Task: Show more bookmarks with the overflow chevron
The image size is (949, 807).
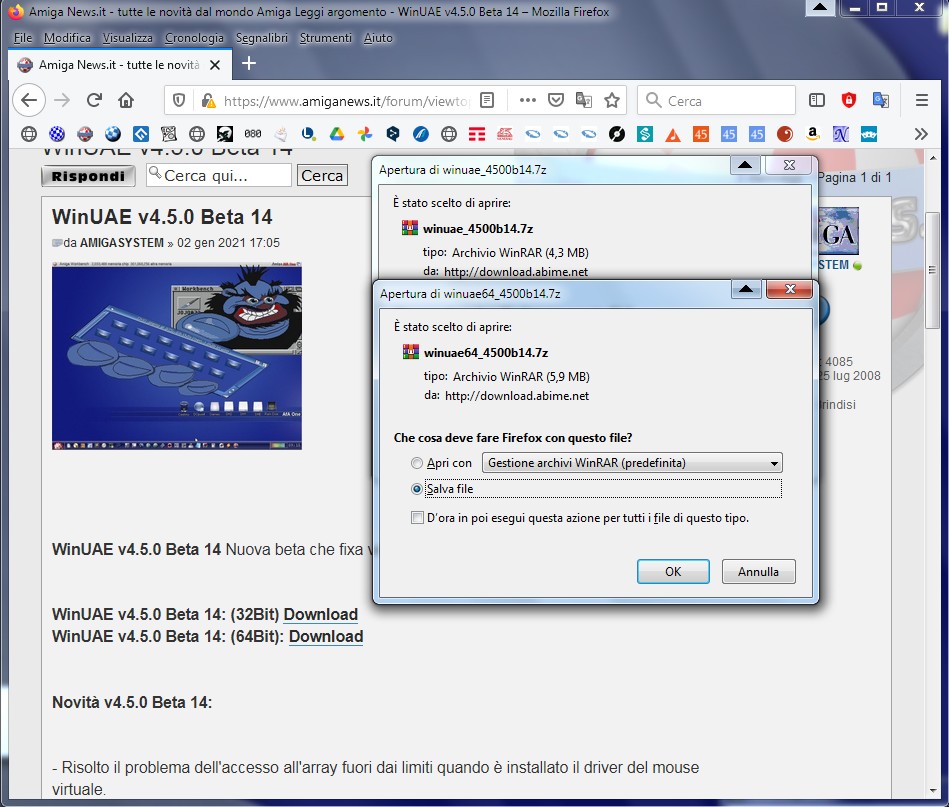Action: click(x=921, y=133)
